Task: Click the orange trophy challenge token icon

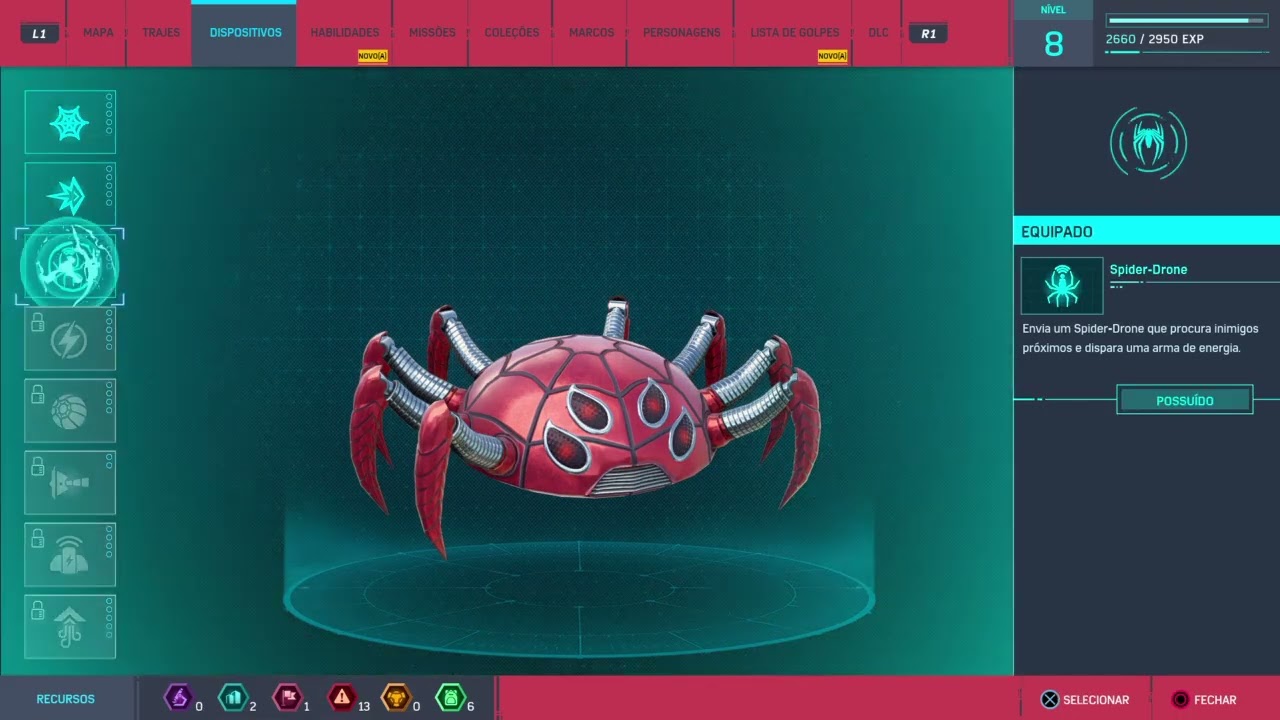Action: point(396,697)
